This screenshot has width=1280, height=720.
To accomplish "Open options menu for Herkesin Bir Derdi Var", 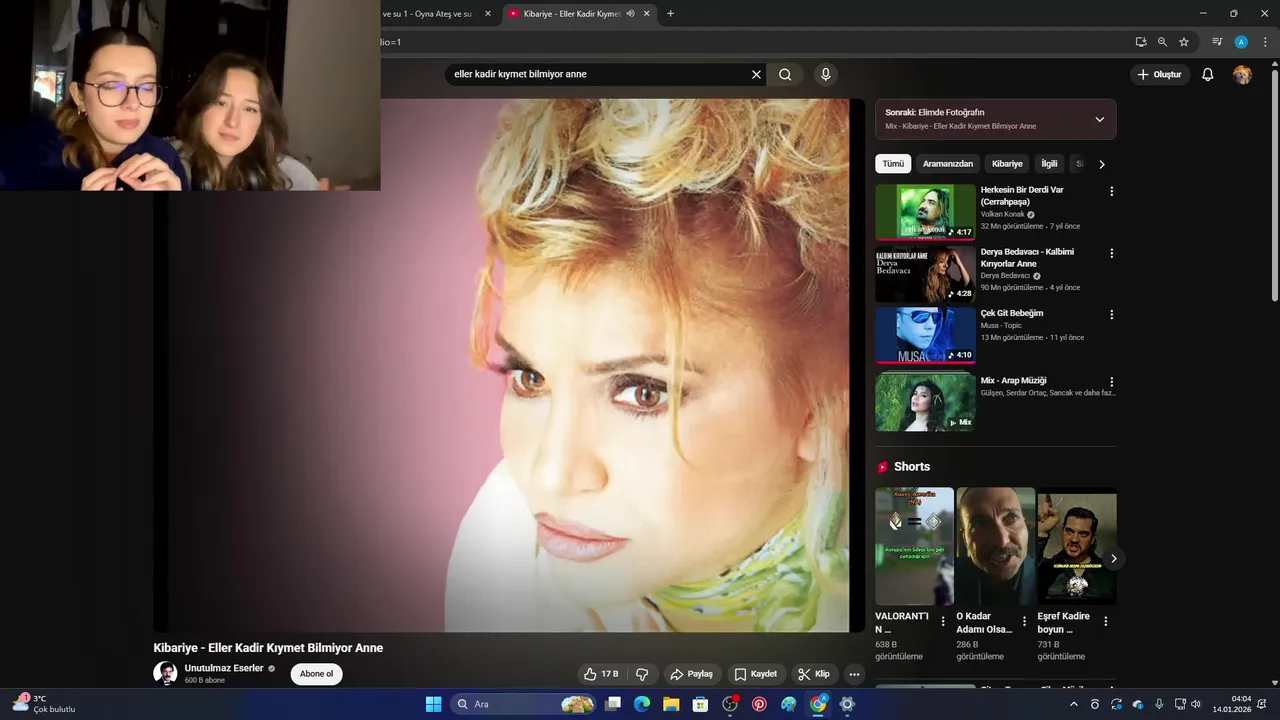I will click(x=1111, y=191).
